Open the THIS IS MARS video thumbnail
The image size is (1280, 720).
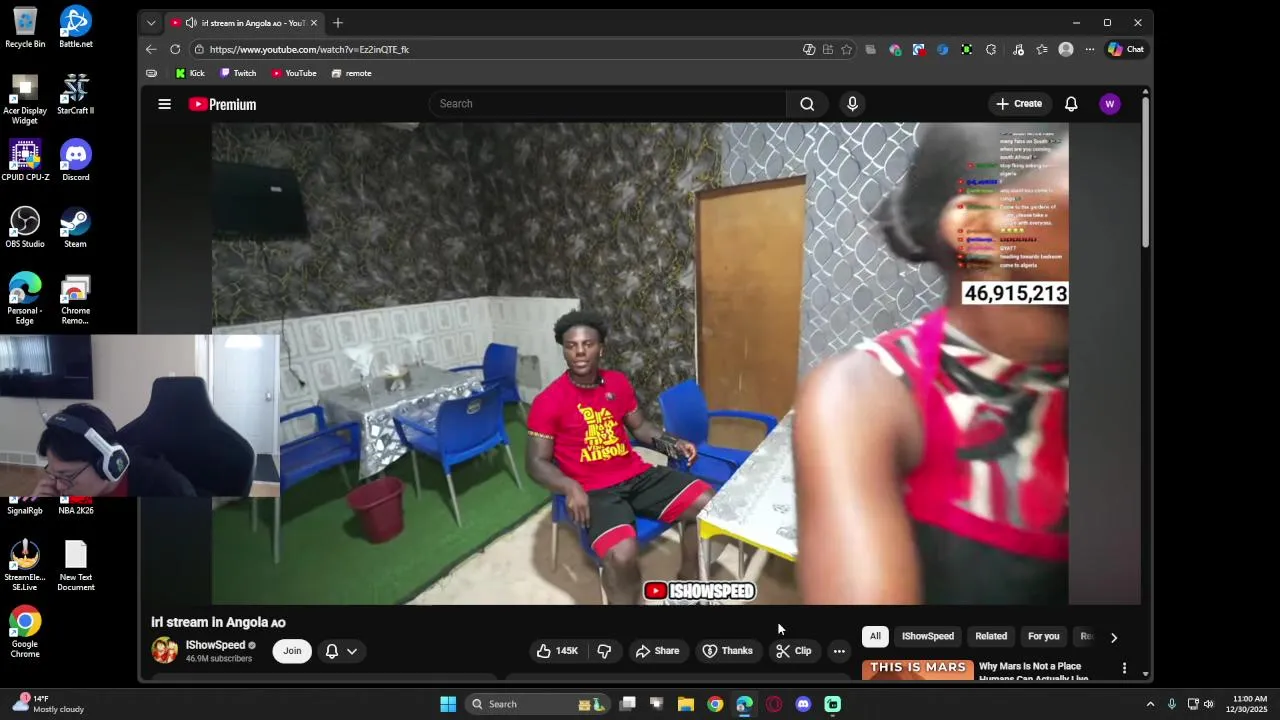pyautogui.click(x=917, y=669)
